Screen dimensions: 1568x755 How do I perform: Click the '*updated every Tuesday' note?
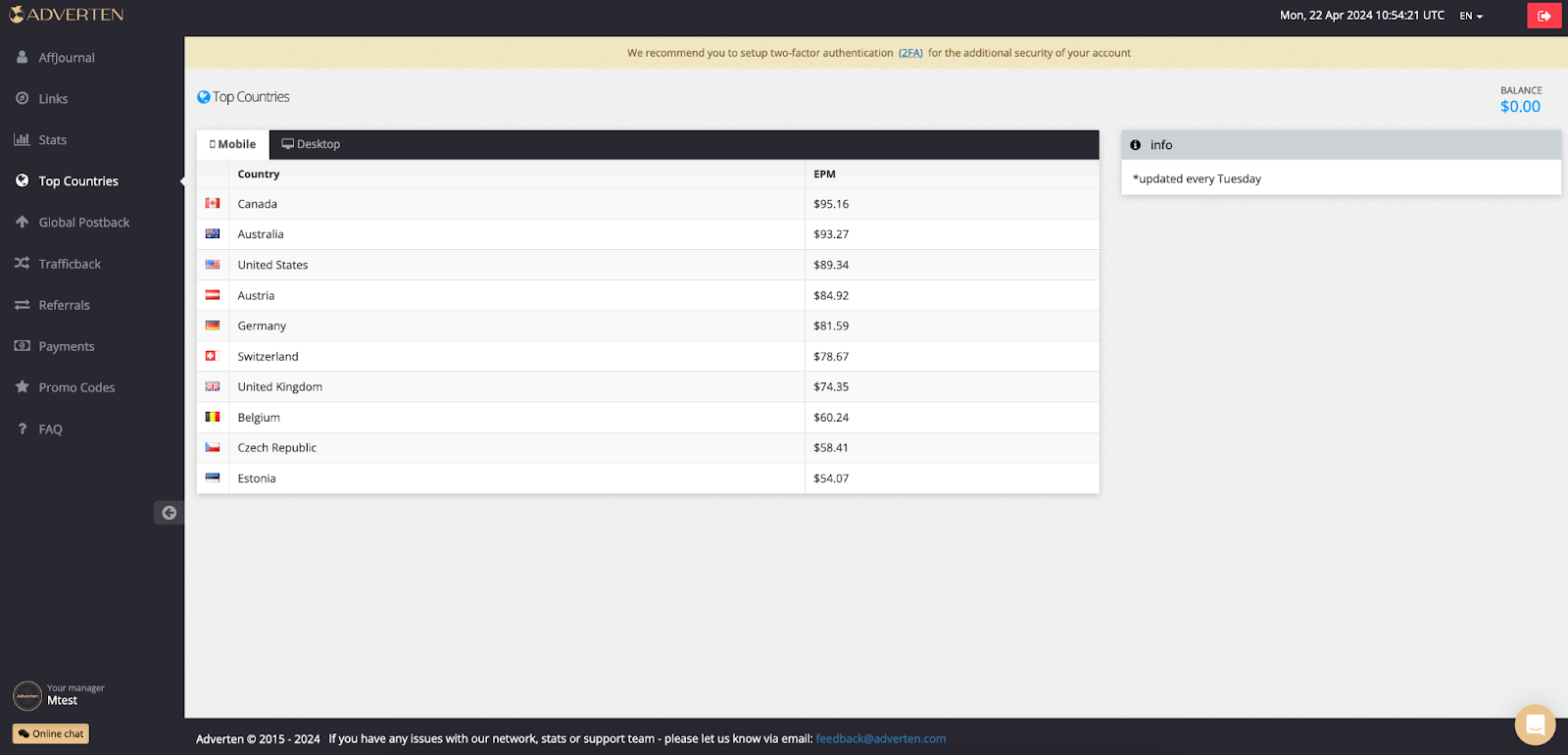click(1197, 178)
